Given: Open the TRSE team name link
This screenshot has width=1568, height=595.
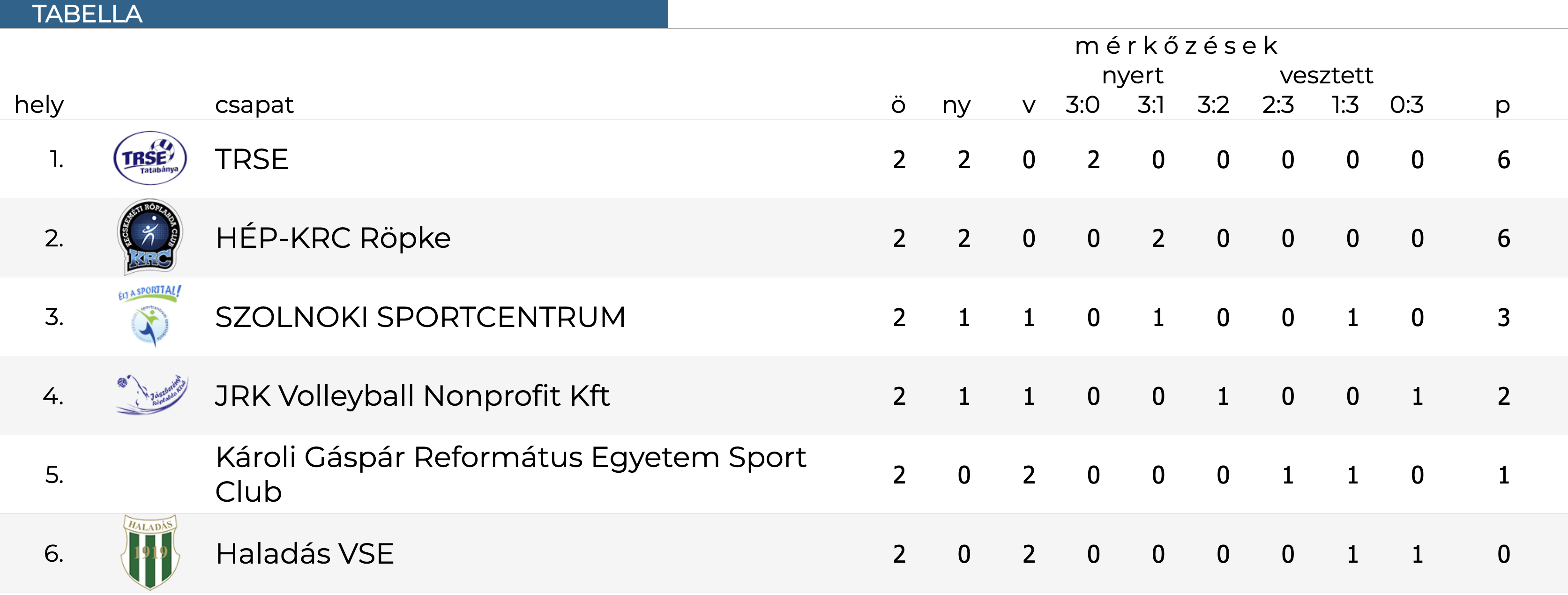Looking at the screenshot, I should pos(251,159).
